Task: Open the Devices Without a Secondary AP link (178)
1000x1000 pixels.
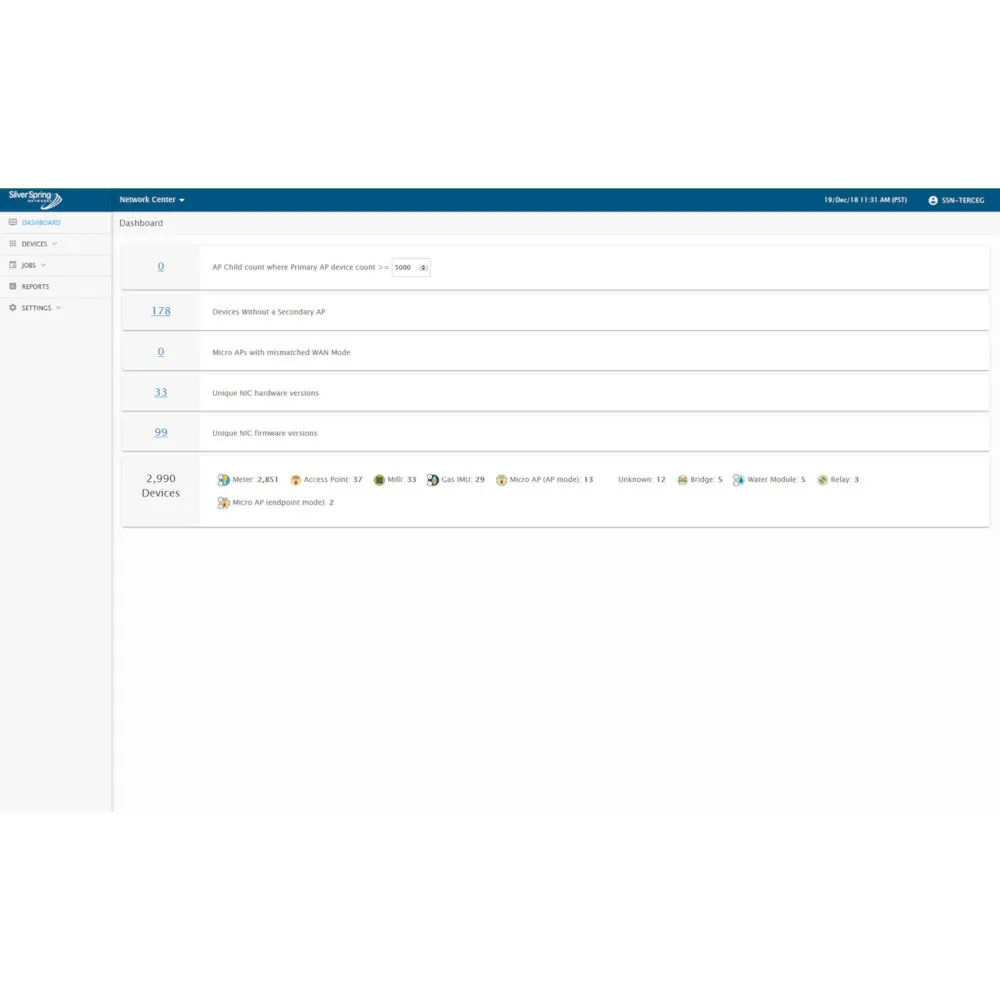Action: click(160, 311)
